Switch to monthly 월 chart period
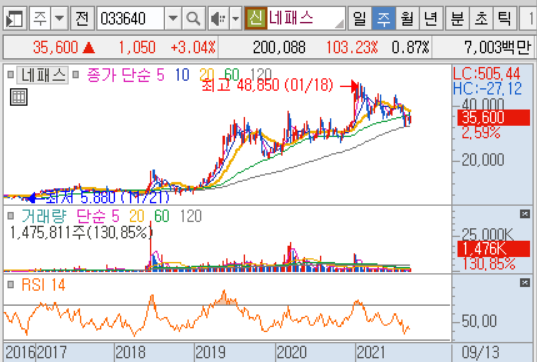 [x=407, y=18]
